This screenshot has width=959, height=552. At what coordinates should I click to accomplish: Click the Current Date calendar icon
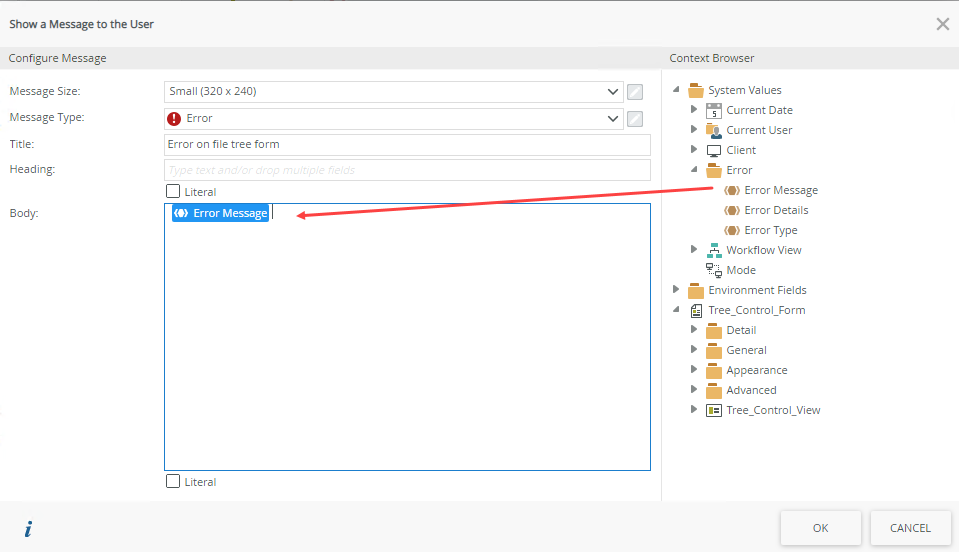[713, 111]
